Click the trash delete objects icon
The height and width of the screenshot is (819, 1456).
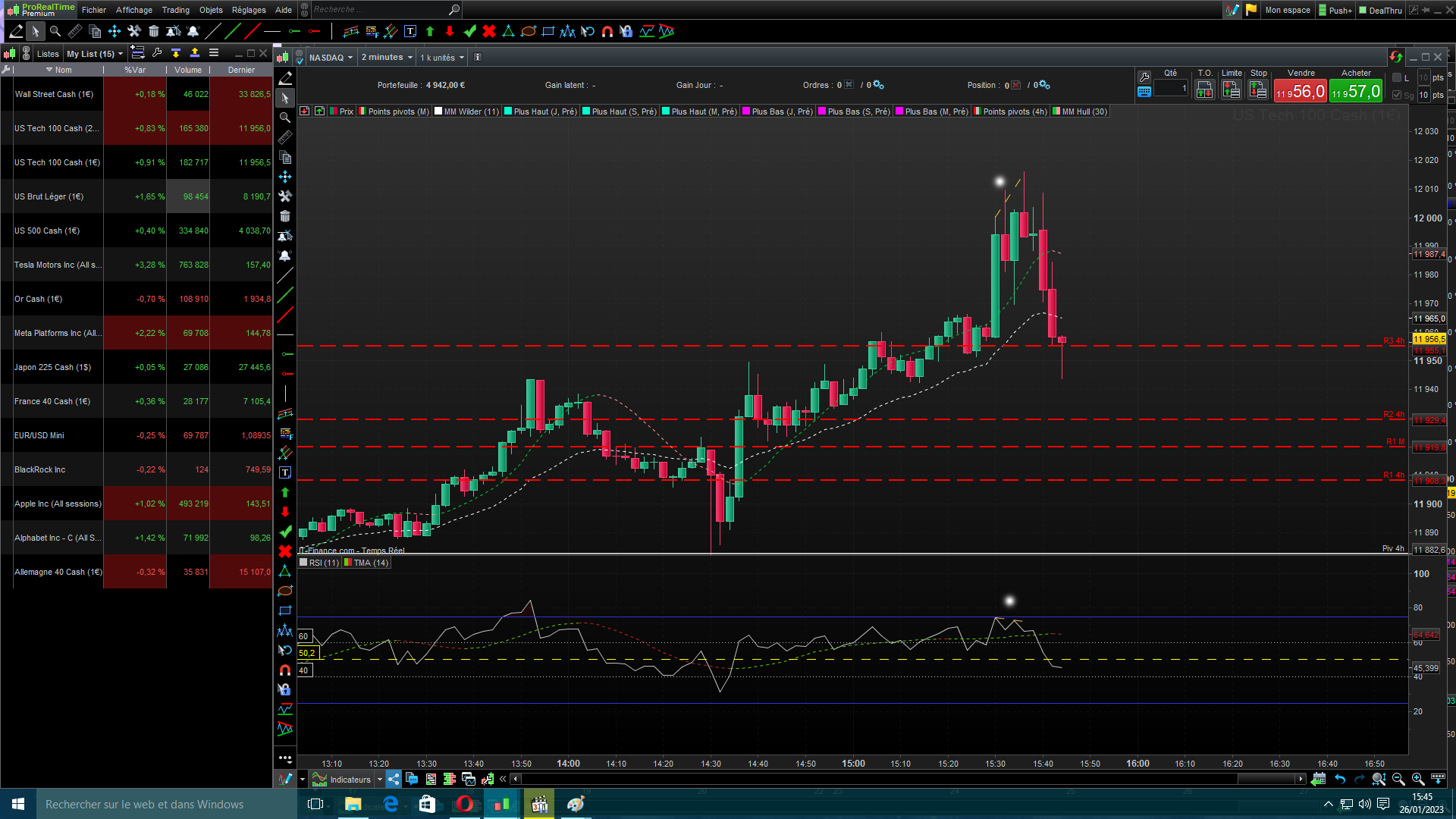[x=154, y=31]
